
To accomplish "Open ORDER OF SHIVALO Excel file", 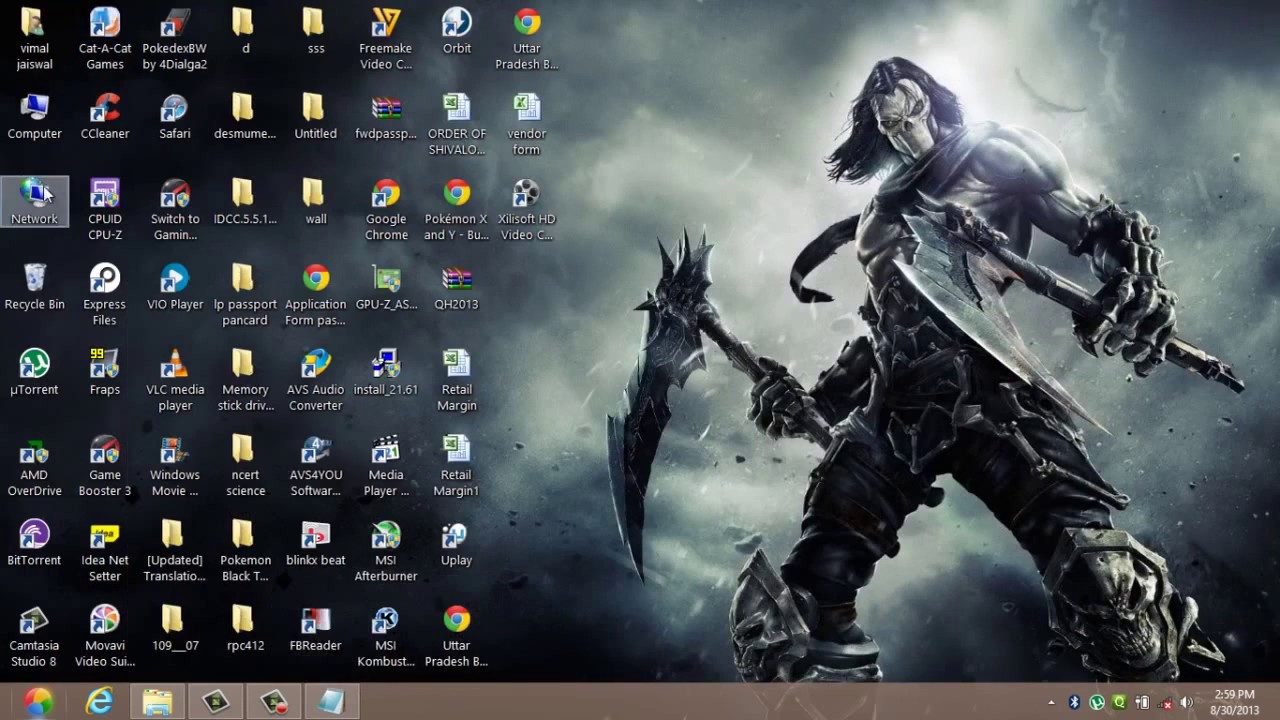I will [x=456, y=125].
